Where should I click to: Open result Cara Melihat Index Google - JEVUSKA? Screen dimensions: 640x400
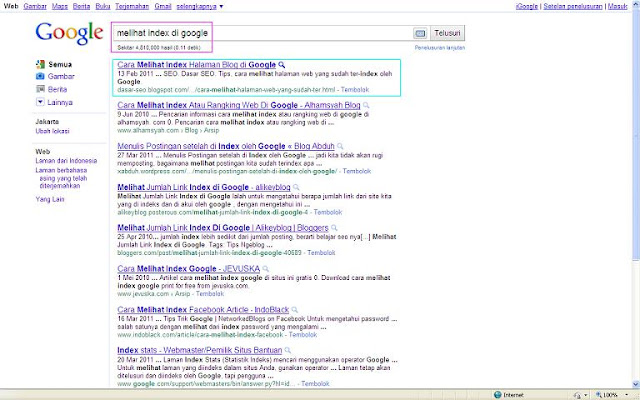pos(189,269)
